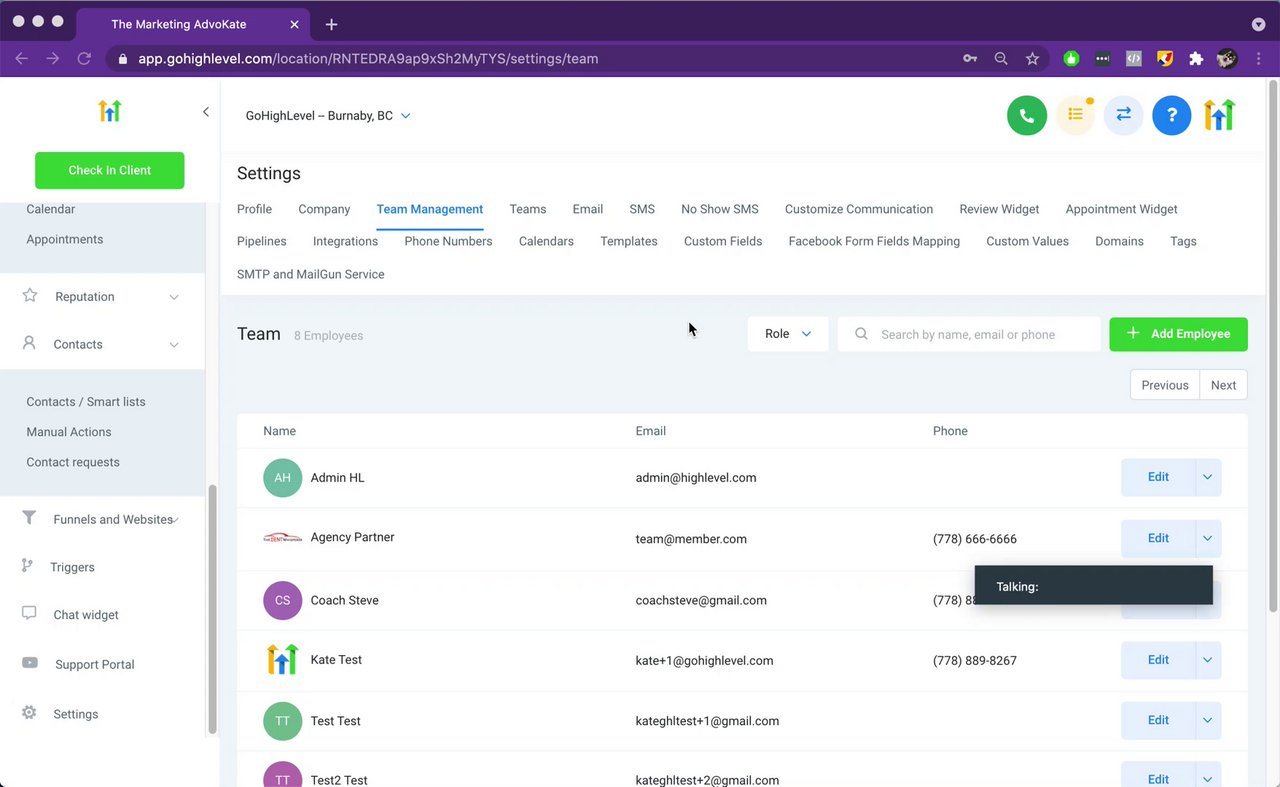
Task: Collapse the sidebar with the left chevron
Action: pos(206,112)
